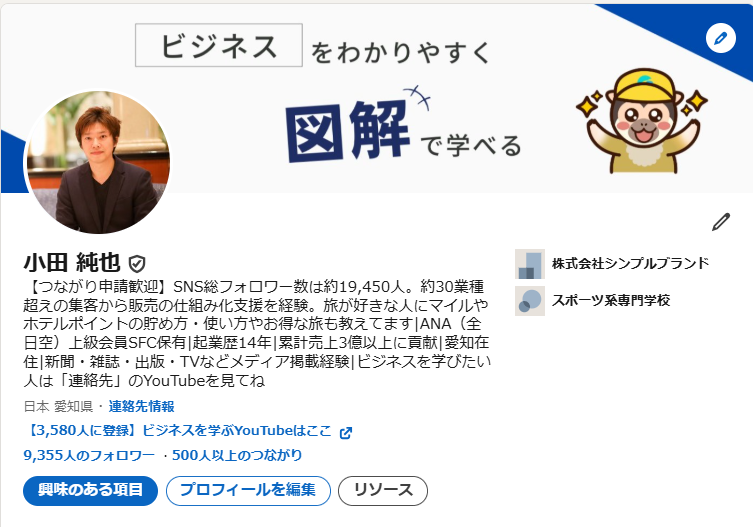Click the pencil icon to edit intro

[x=720, y=222]
